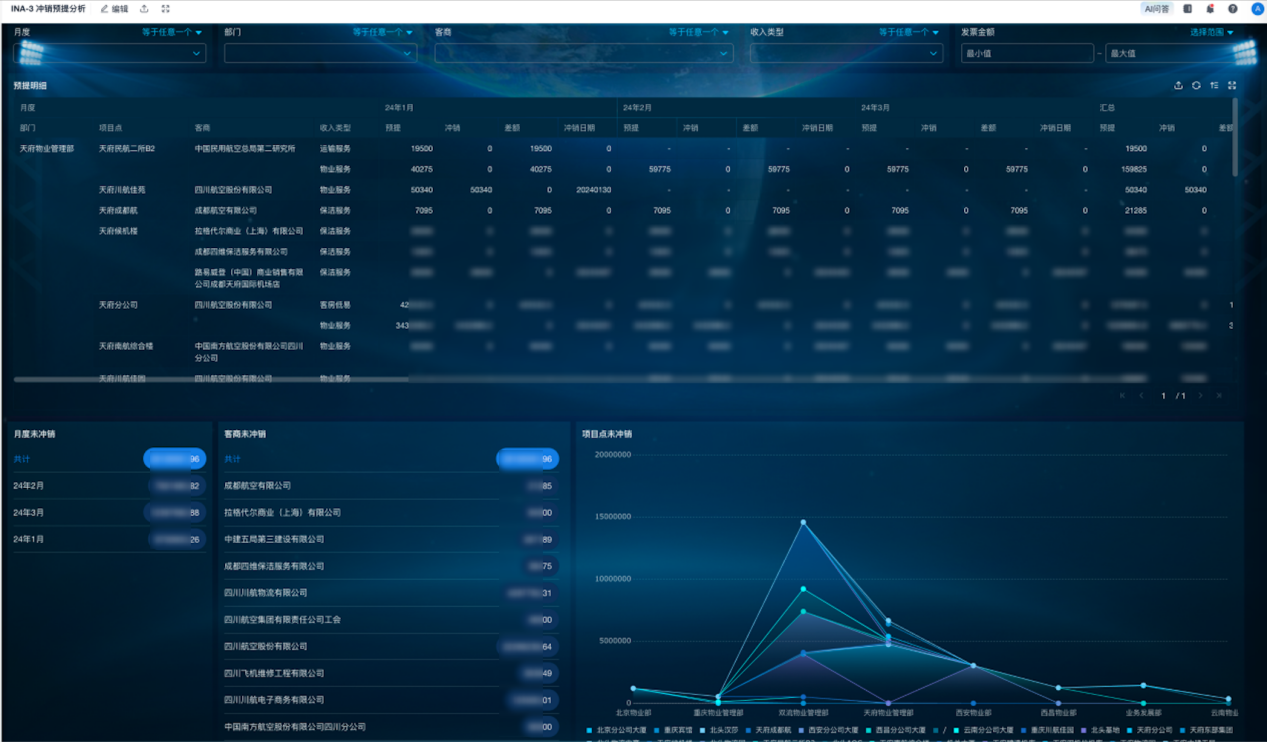This screenshot has height=742, width=1267.
Task: Maximize the 预提明细 table panel
Action: pyautogui.click(x=1232, y=86)
